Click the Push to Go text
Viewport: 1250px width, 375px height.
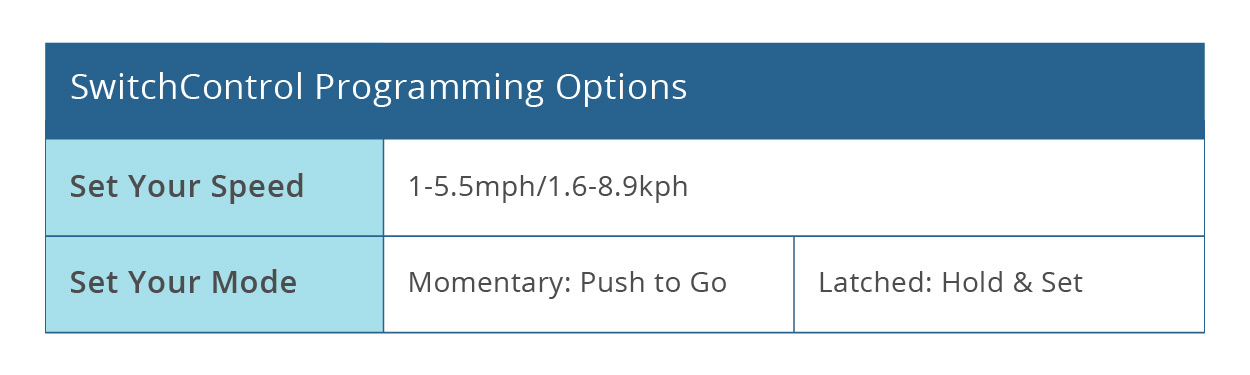[x=654, y=284]
